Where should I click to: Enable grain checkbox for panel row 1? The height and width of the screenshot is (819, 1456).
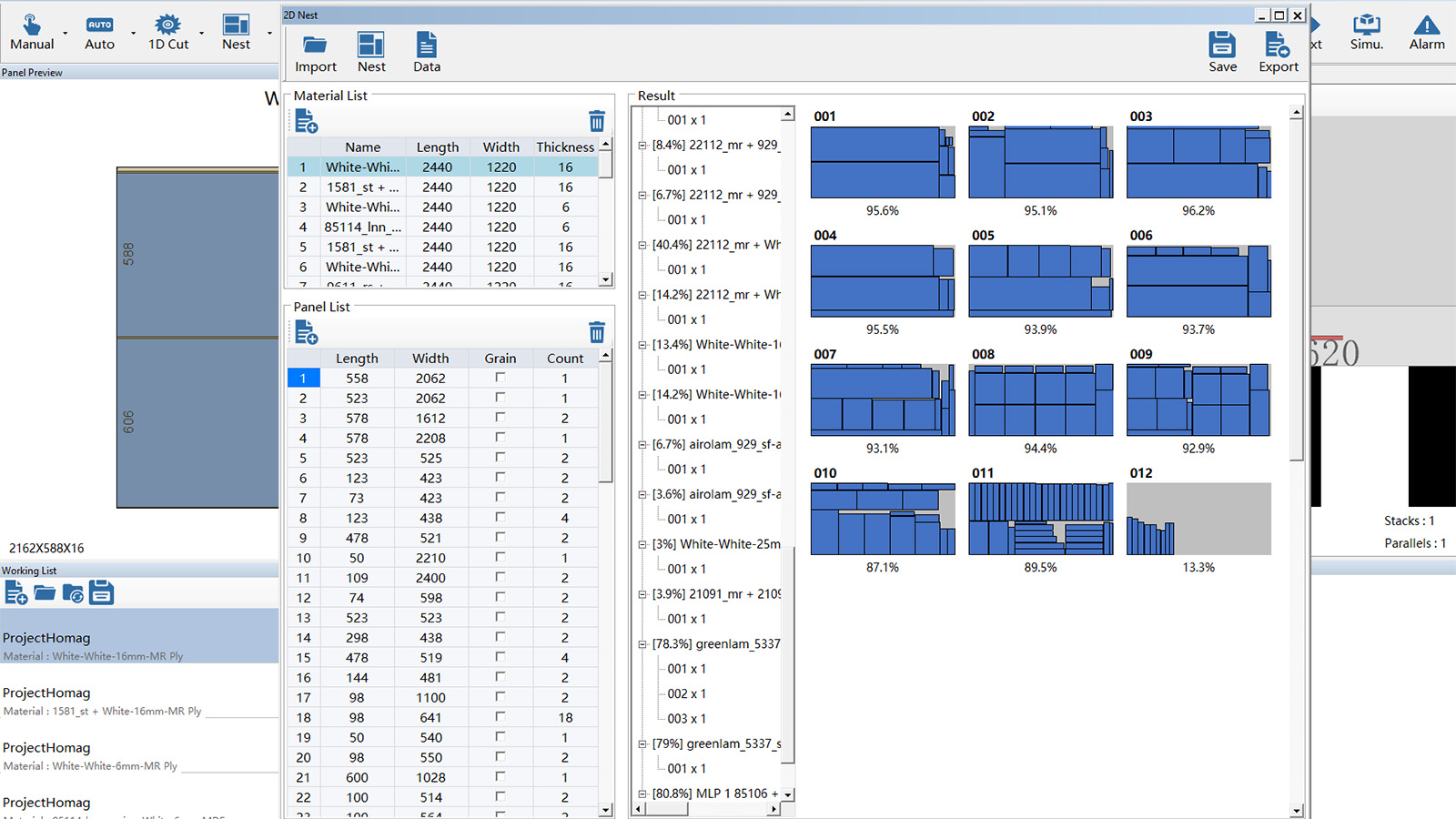[x=500, y=378]
